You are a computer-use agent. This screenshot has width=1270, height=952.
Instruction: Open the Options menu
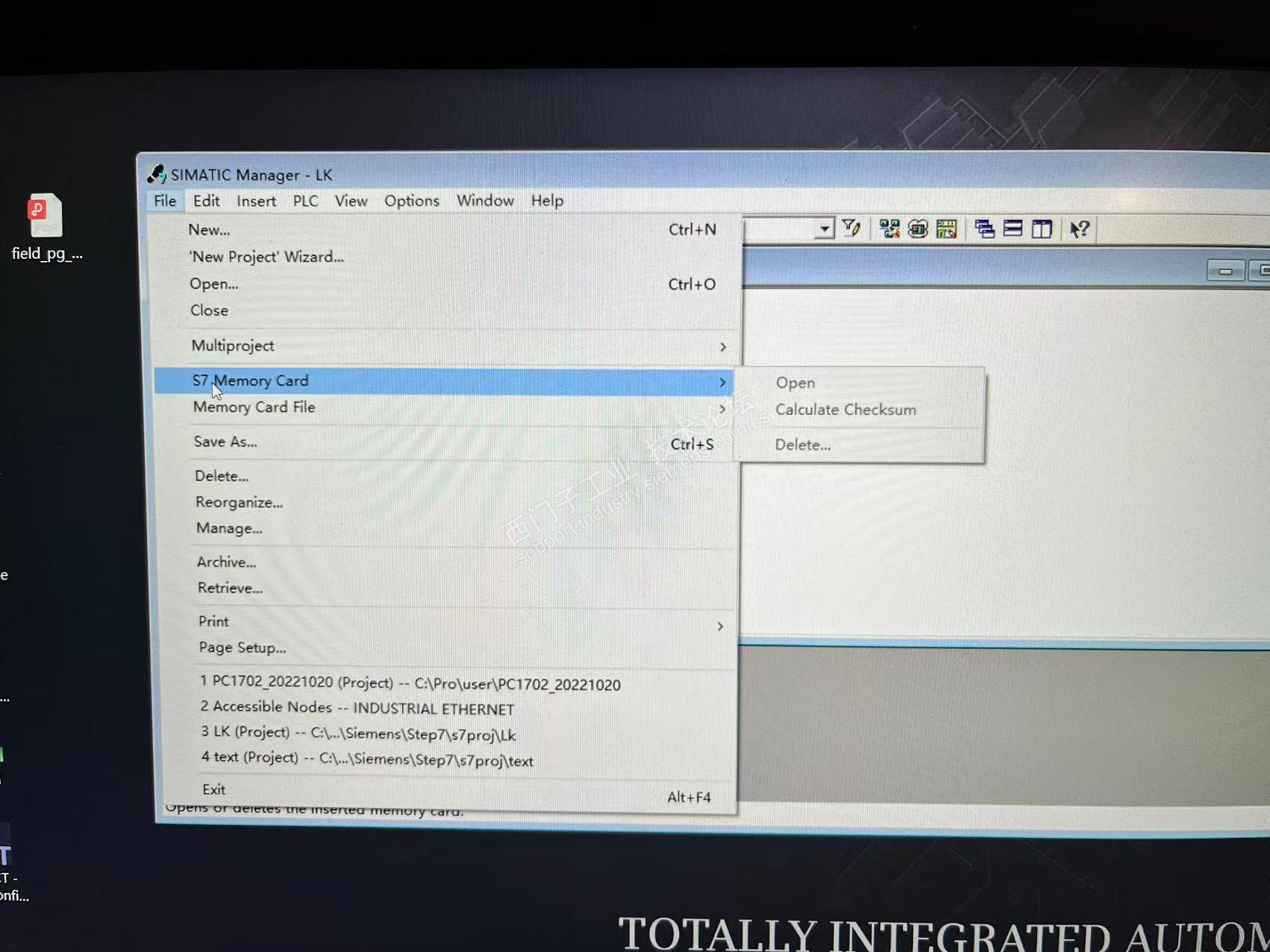coord(412,201)
